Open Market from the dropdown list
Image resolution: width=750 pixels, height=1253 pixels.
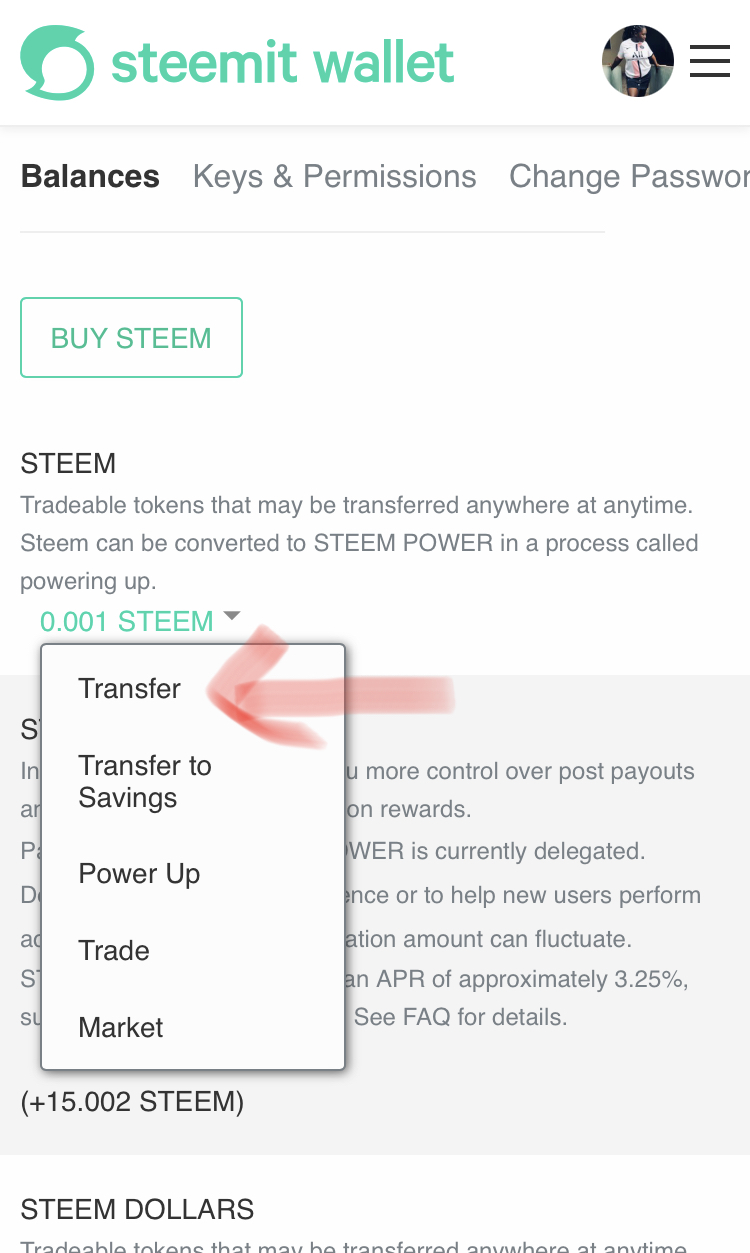(x=121, y=1028)
